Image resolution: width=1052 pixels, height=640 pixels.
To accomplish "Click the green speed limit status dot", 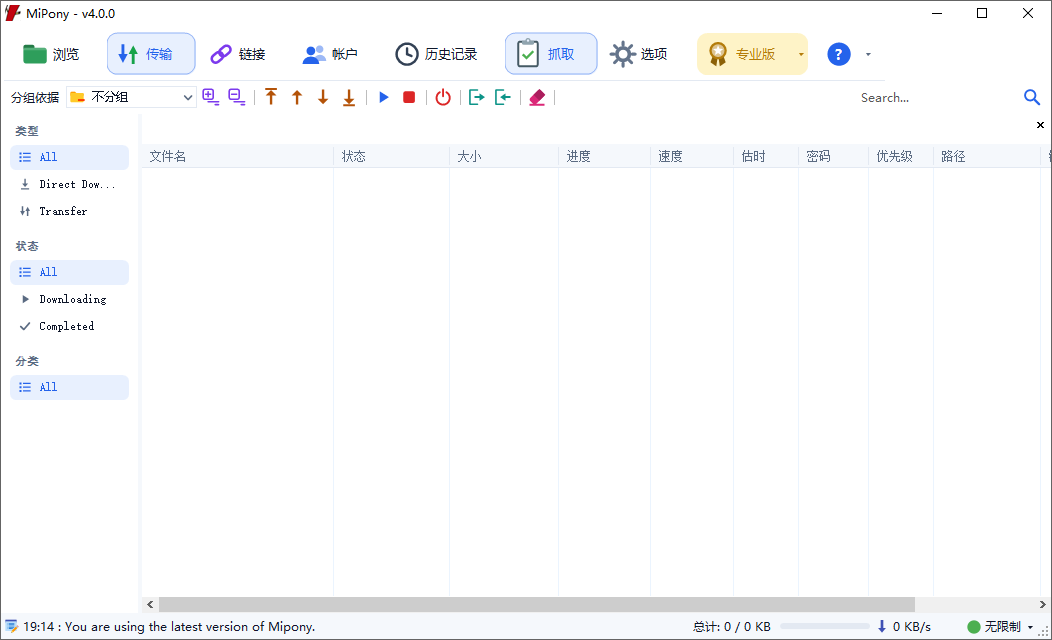I will [974, 627].
